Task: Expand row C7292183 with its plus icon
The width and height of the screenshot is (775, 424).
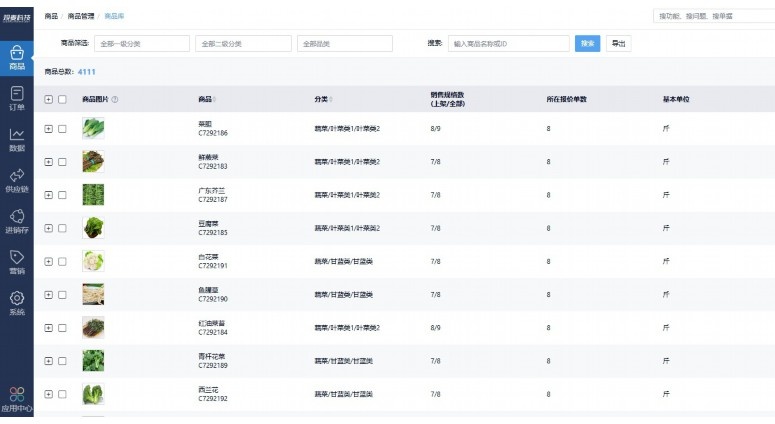Action: point(48,162)
